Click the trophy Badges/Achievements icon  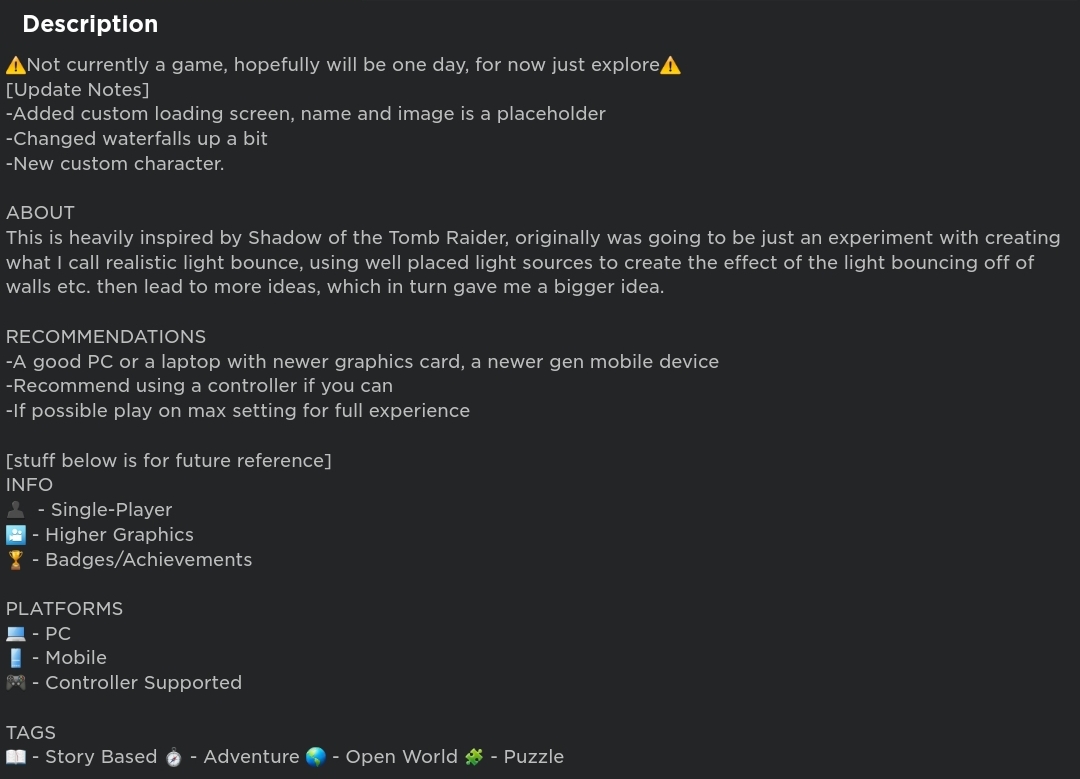click(16, 559)
